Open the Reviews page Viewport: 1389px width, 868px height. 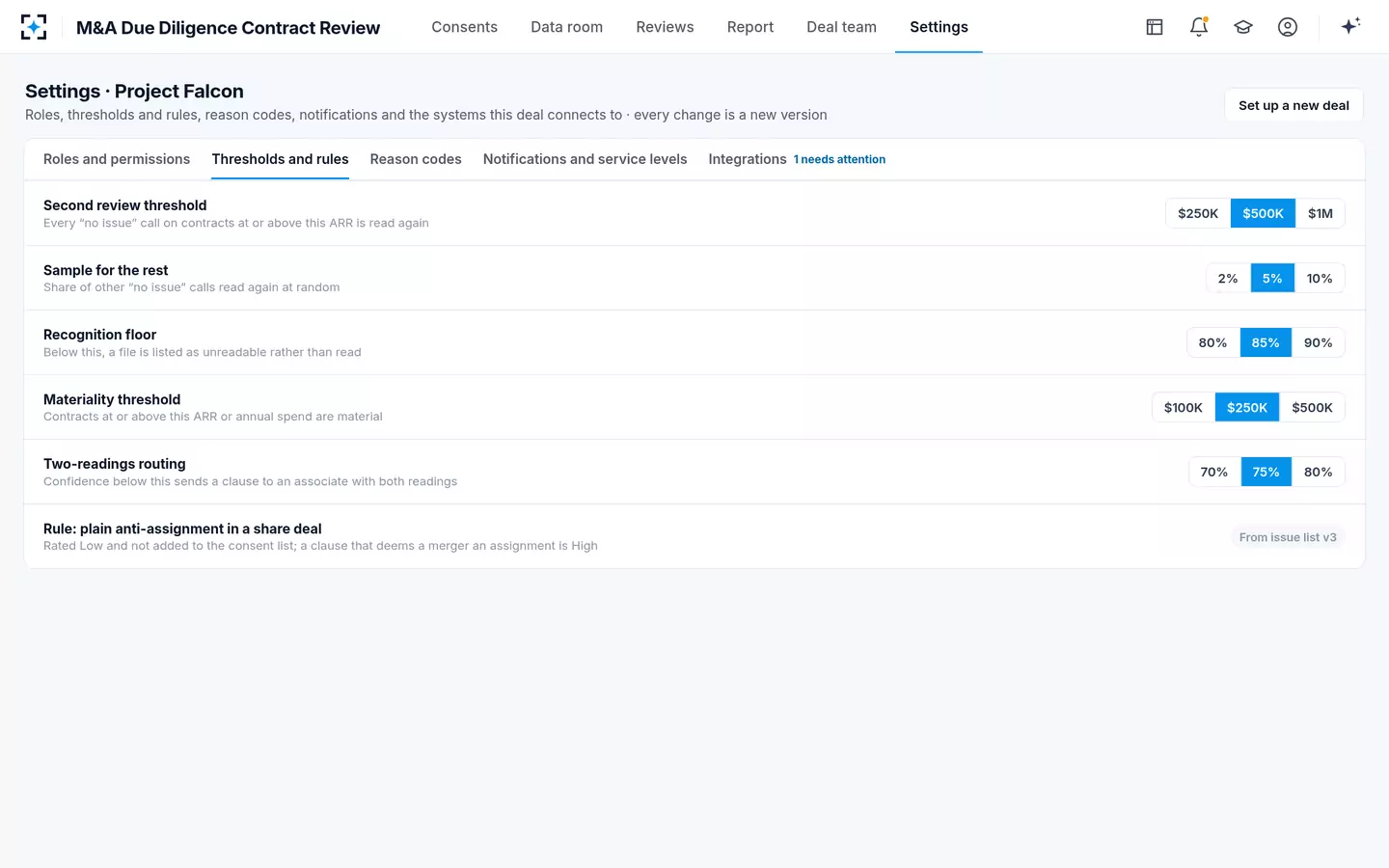click(666, 27)
